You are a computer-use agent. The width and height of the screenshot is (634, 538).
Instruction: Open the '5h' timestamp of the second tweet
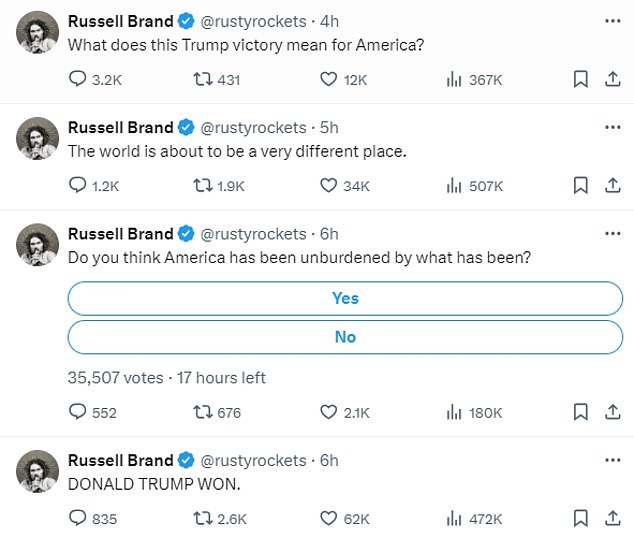(329, 127)
